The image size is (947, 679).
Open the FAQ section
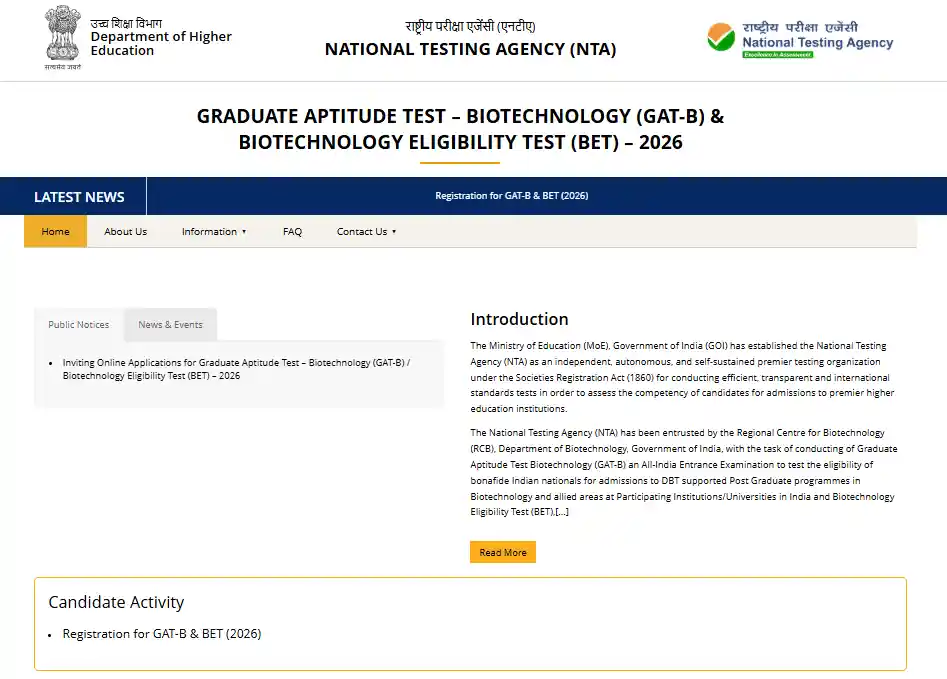[x=292, y=231]
